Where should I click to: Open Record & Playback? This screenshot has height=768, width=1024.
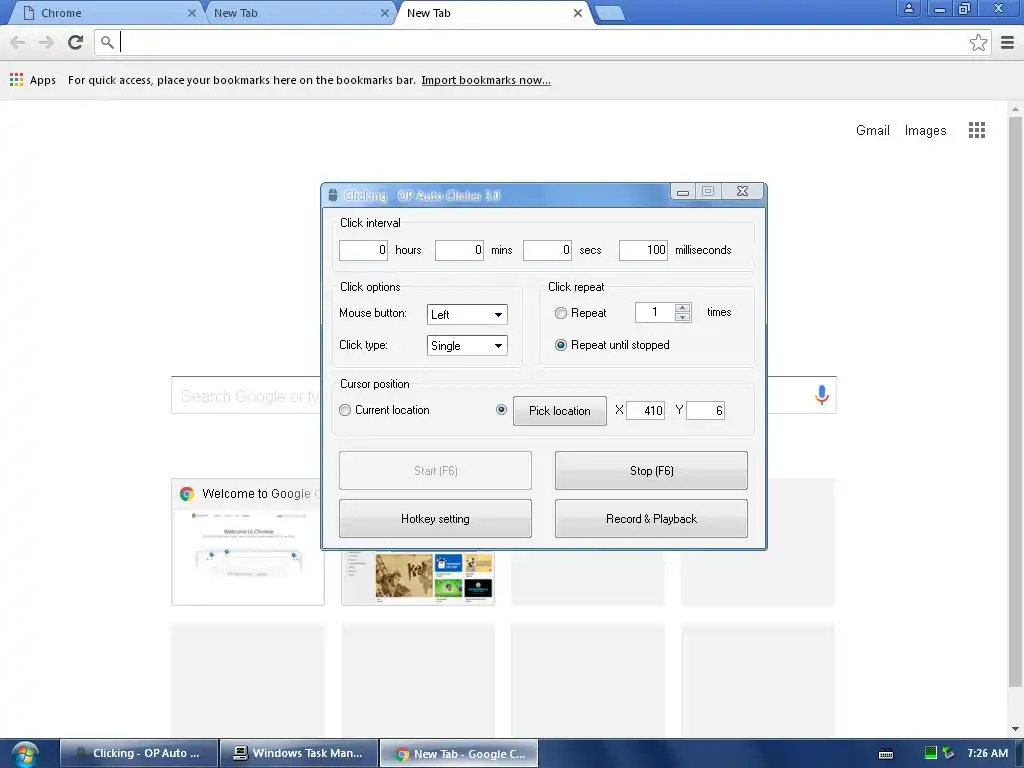click(651, 519)
